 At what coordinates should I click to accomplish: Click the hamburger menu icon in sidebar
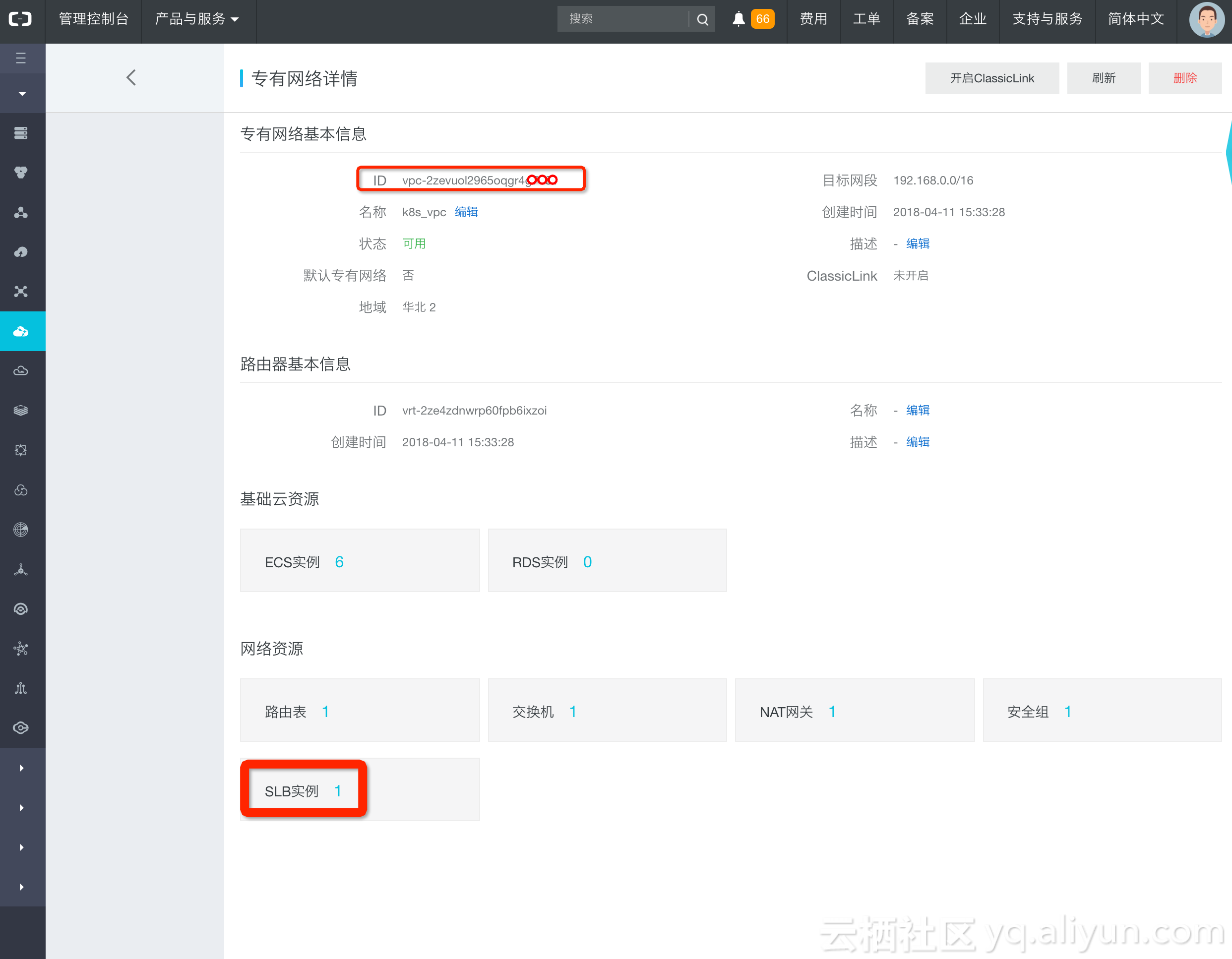pos(21,58)
